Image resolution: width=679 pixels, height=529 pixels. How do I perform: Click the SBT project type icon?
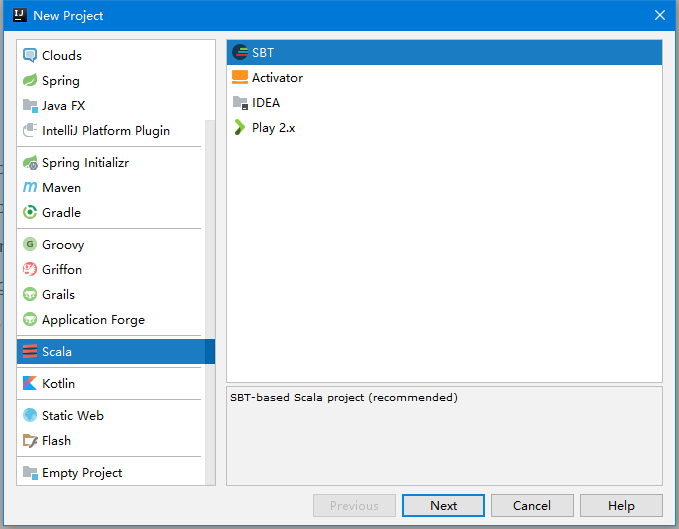(240, 53)
